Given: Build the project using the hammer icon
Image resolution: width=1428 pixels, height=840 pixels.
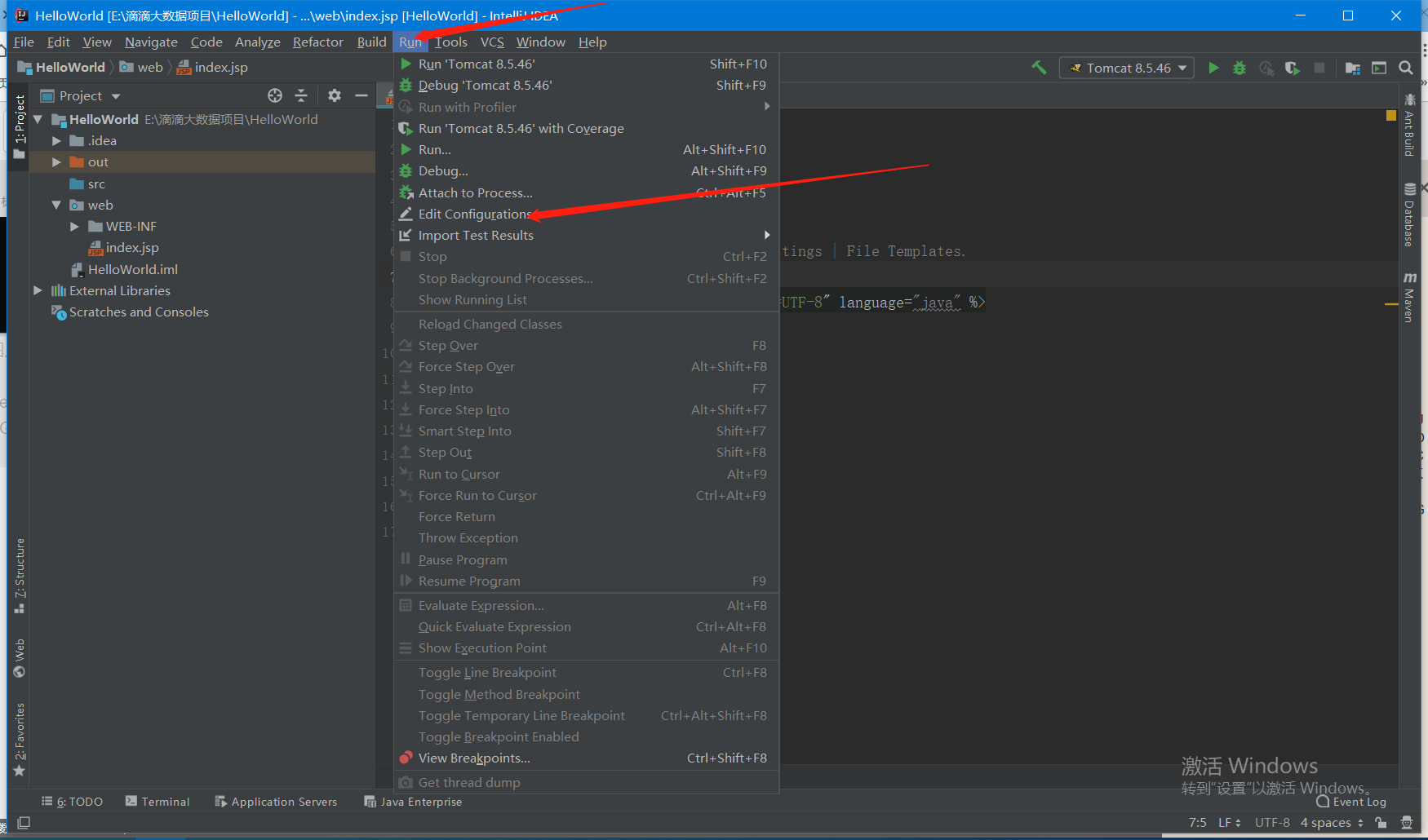Looking at the screenshot, I should (x=1039, y=68).
